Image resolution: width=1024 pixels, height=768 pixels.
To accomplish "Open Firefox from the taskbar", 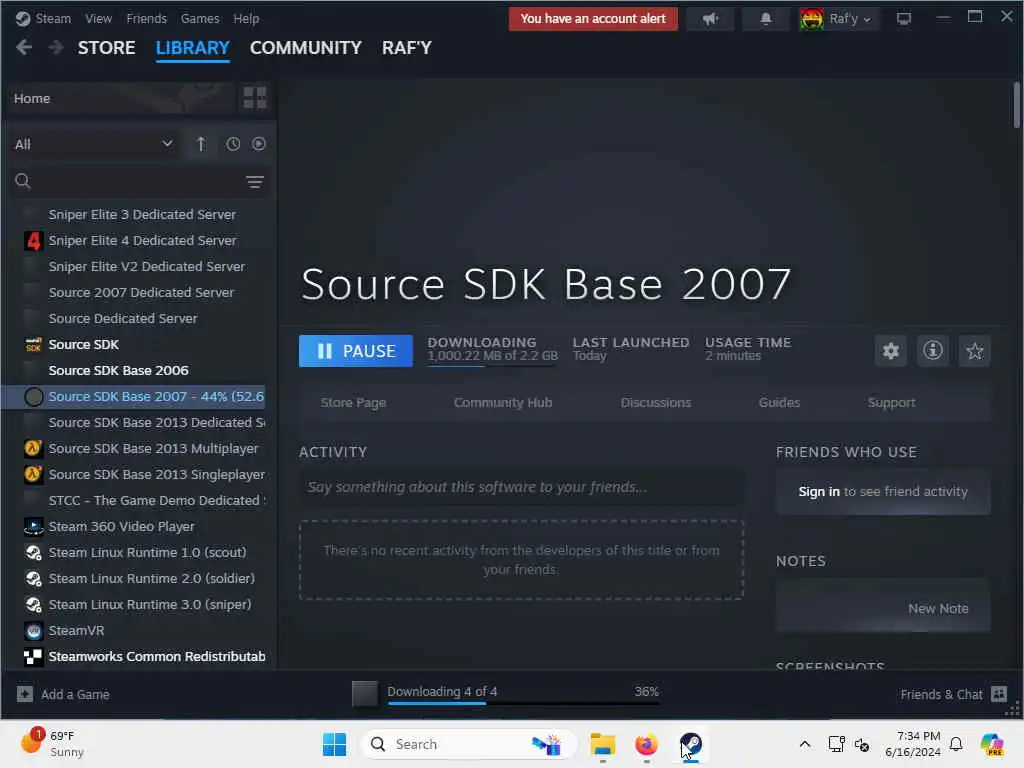I will pos(646,744).
